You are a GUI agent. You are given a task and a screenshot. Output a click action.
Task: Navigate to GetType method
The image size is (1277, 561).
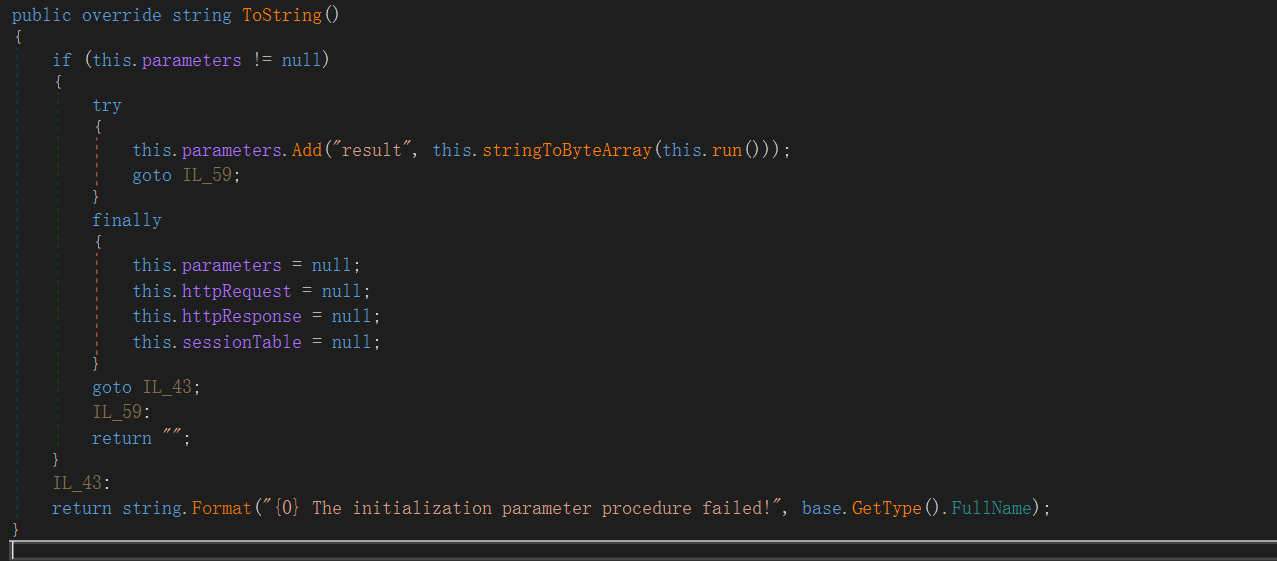click(886, 508)
